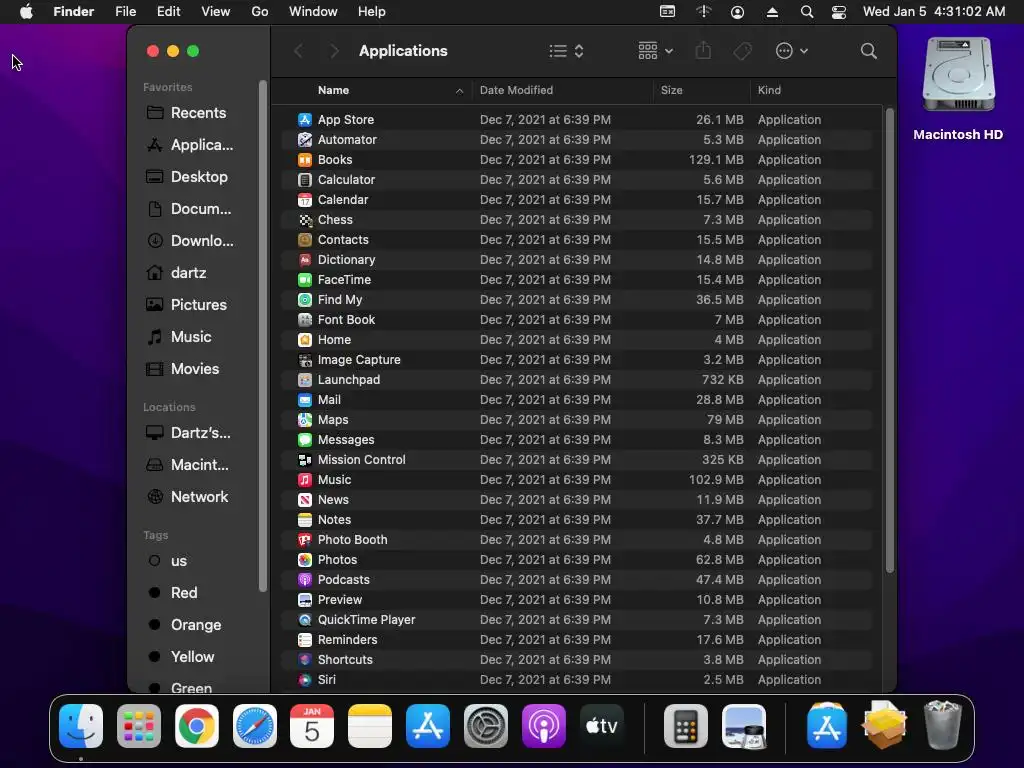Open the Trash in the Dock
Screen dimensions: 1024x768
pyautogui.click(x=943, y=725)
